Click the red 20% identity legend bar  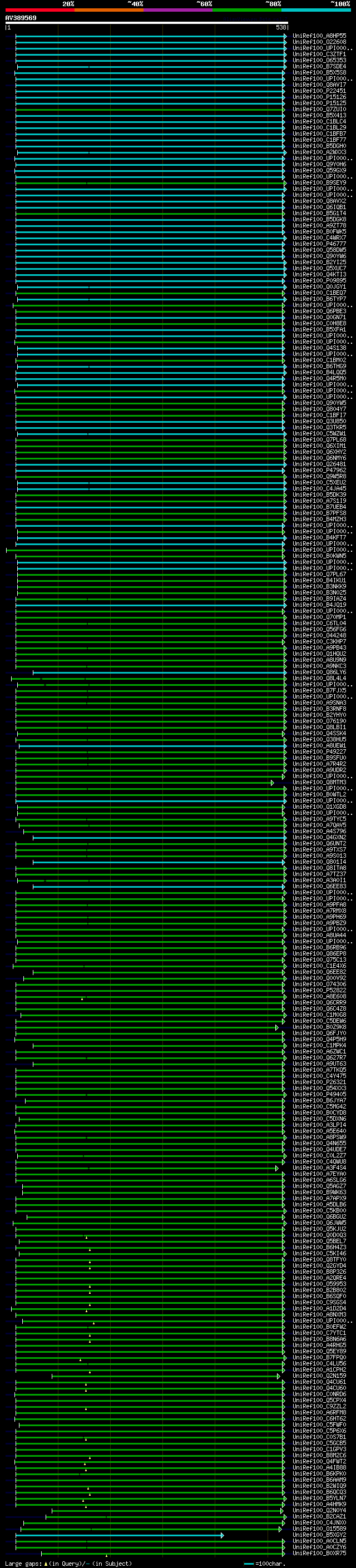39,10
